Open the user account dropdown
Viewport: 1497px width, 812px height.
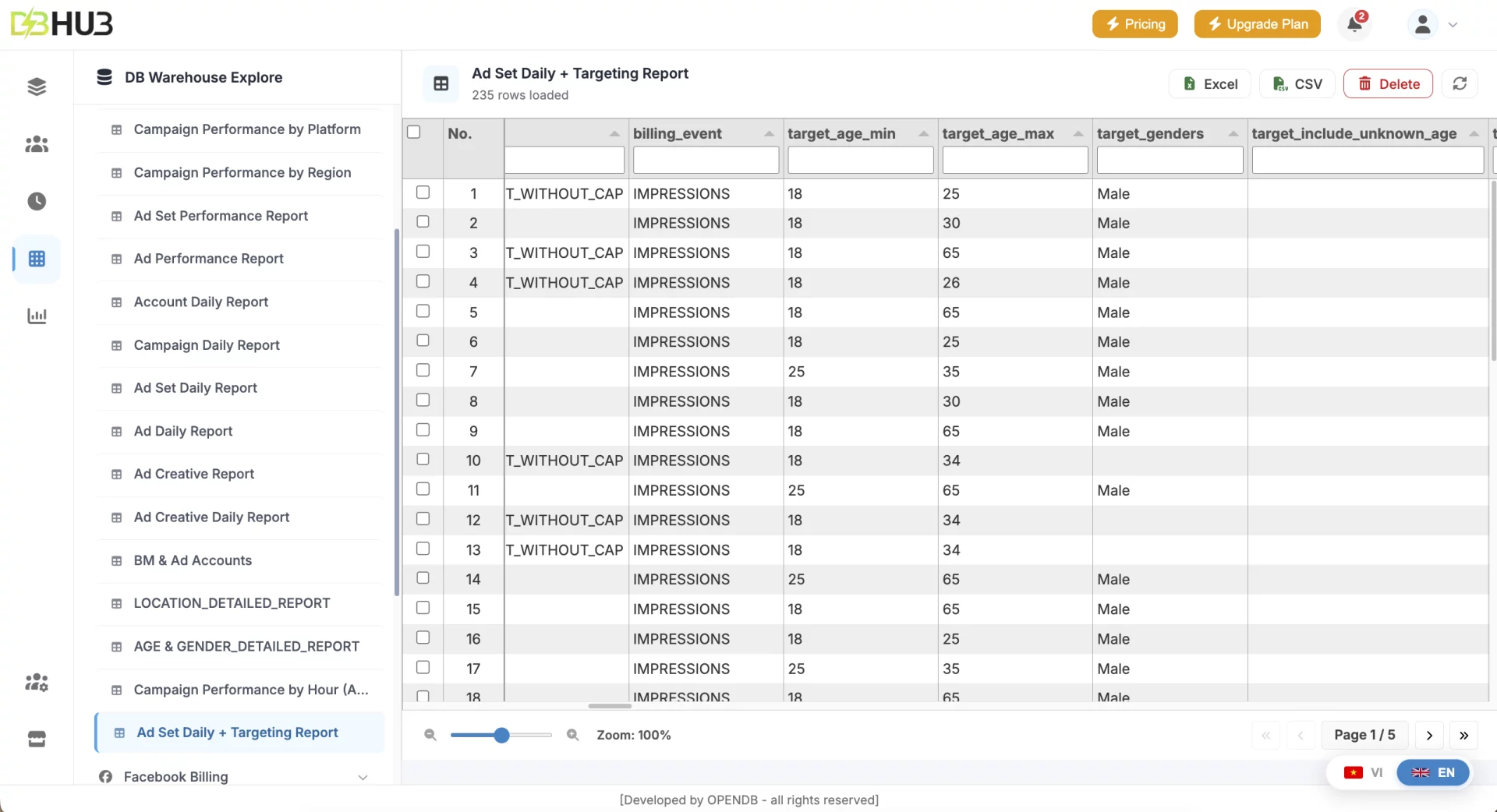pyautogui.click(x=1453, y=24)
